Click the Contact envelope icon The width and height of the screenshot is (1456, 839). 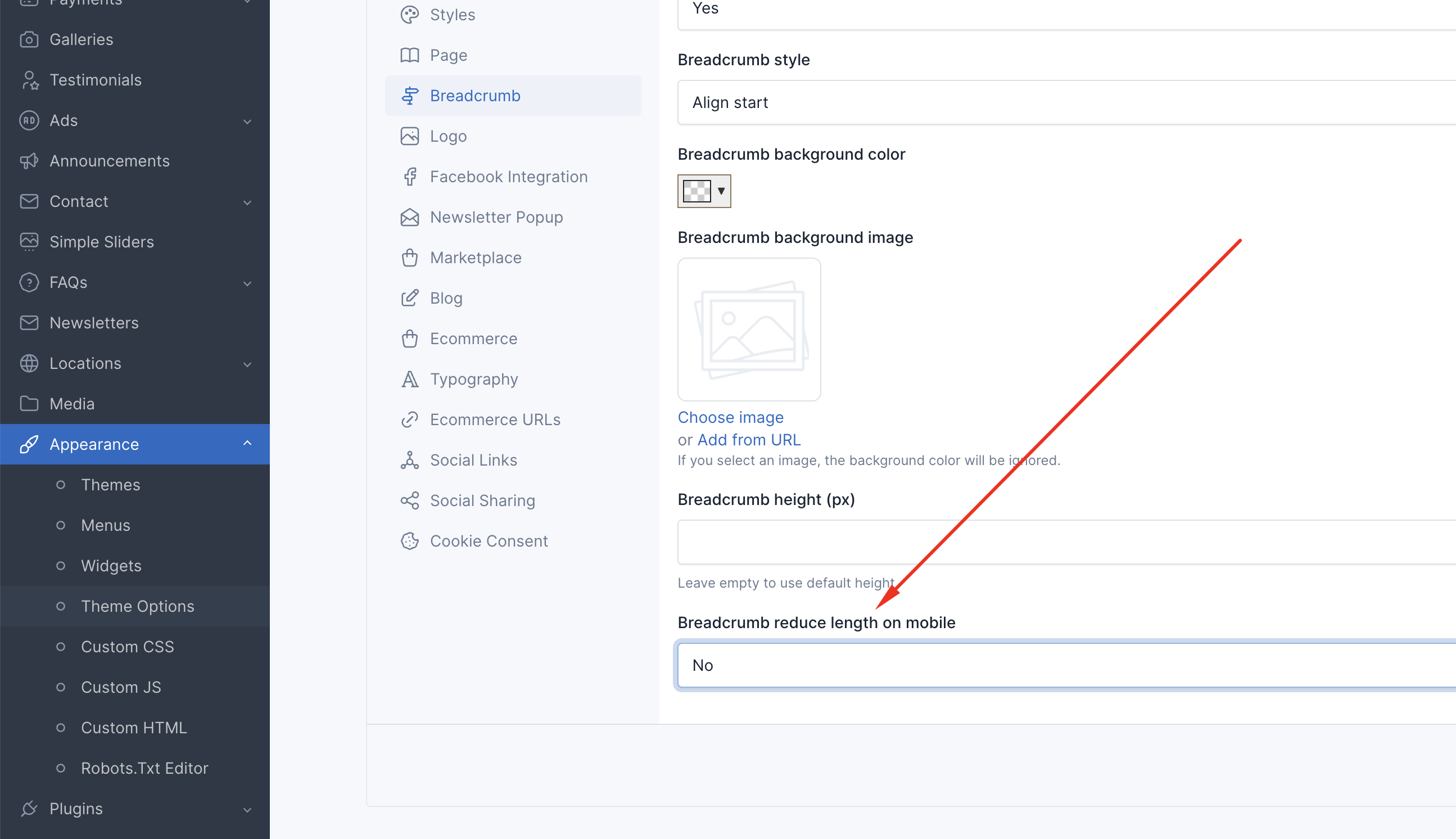point(29,201)
